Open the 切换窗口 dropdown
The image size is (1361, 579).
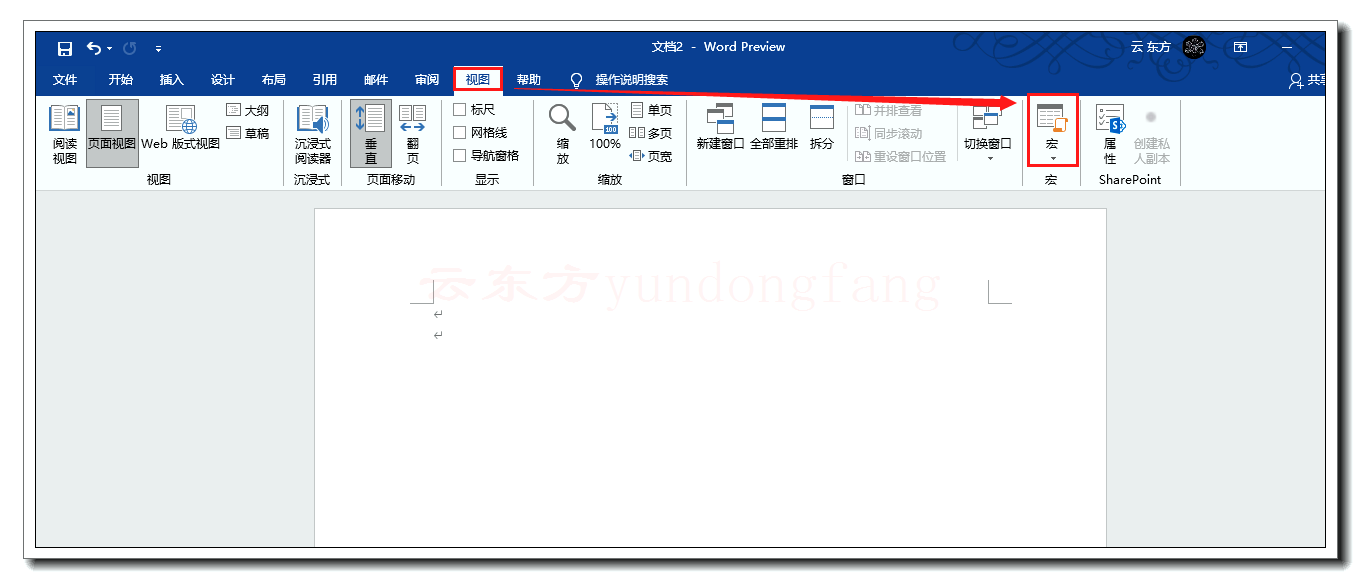(988, 134)
